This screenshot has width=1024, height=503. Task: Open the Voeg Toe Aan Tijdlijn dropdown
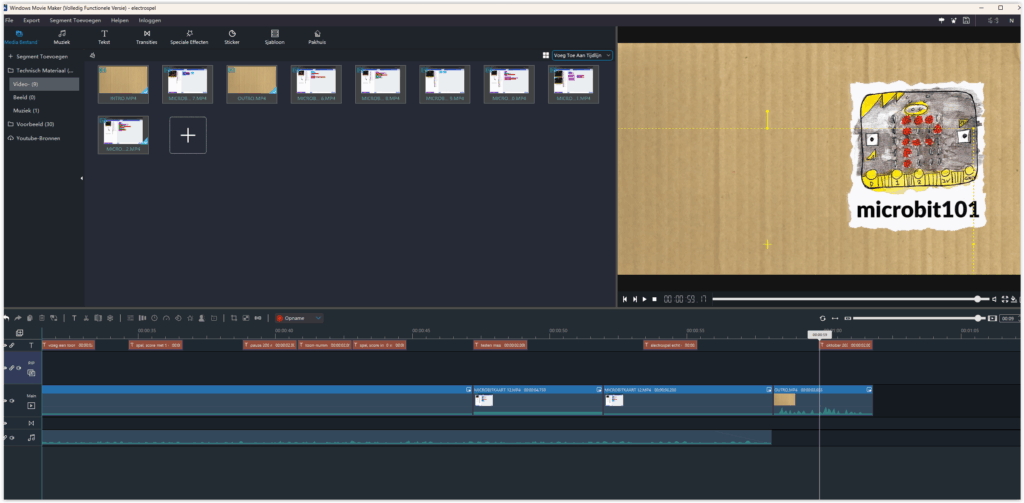[x=582, y=56]
